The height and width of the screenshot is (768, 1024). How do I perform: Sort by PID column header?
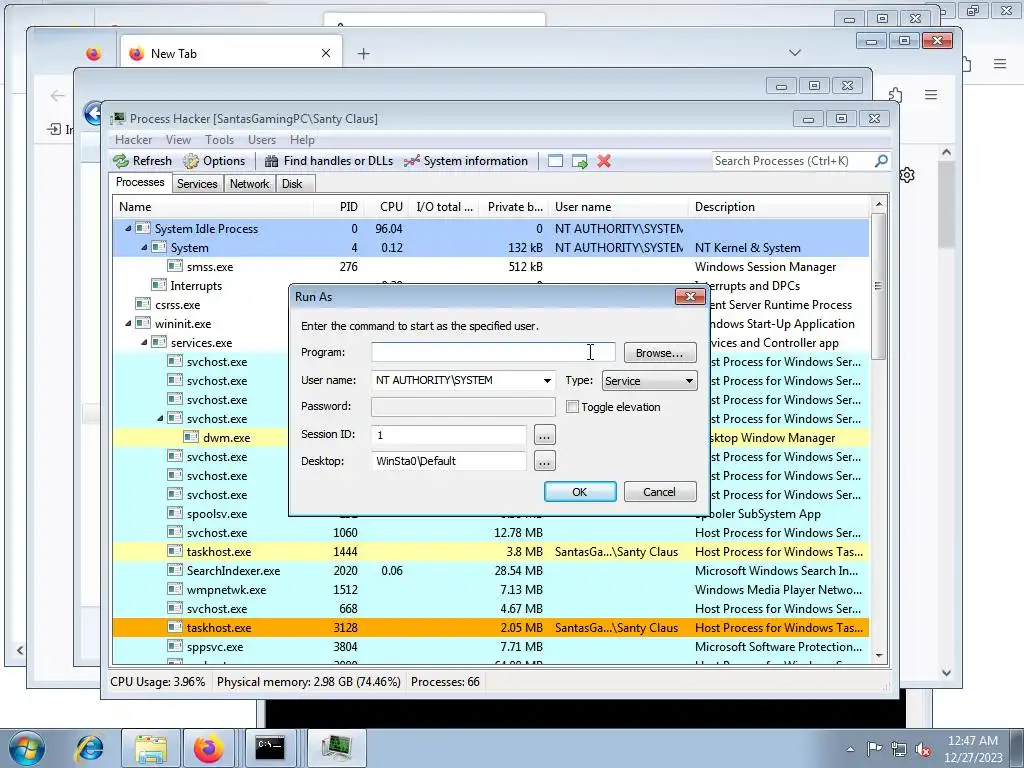[339, 207]
